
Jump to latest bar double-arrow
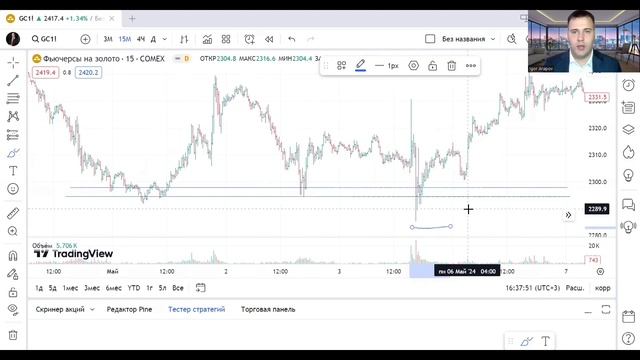[x=568, y=215]
